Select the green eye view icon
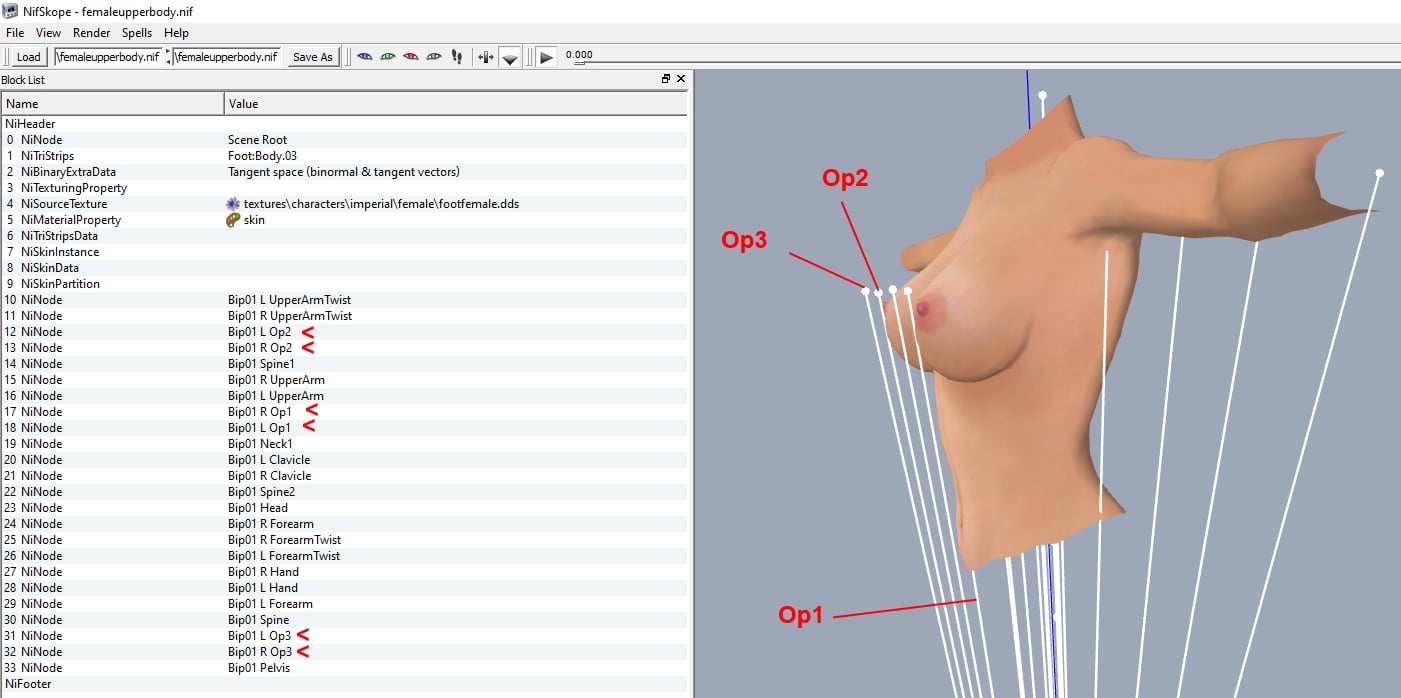The width and height of the screenshot is (1401, 698). click(388, 57)
